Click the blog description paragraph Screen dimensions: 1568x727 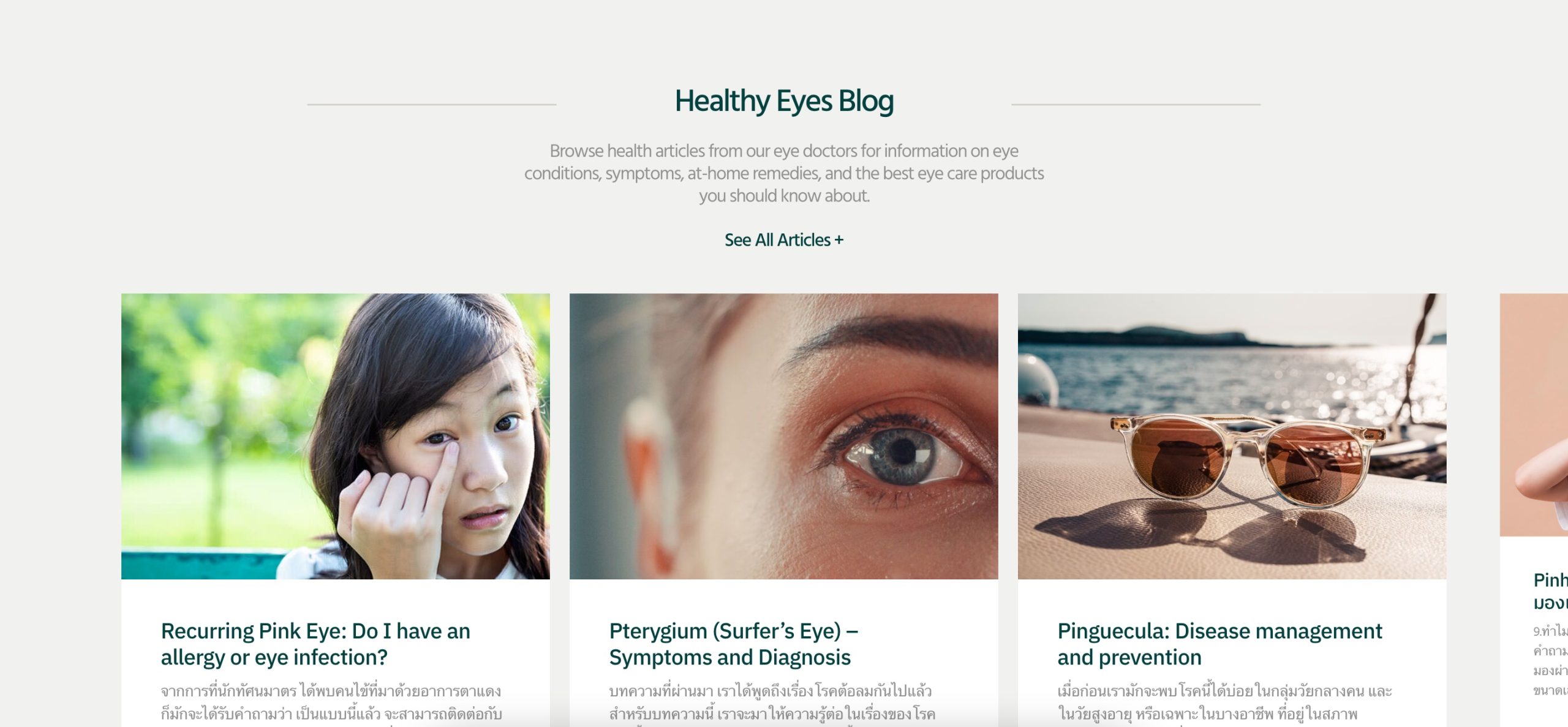[x=784, y=173]
